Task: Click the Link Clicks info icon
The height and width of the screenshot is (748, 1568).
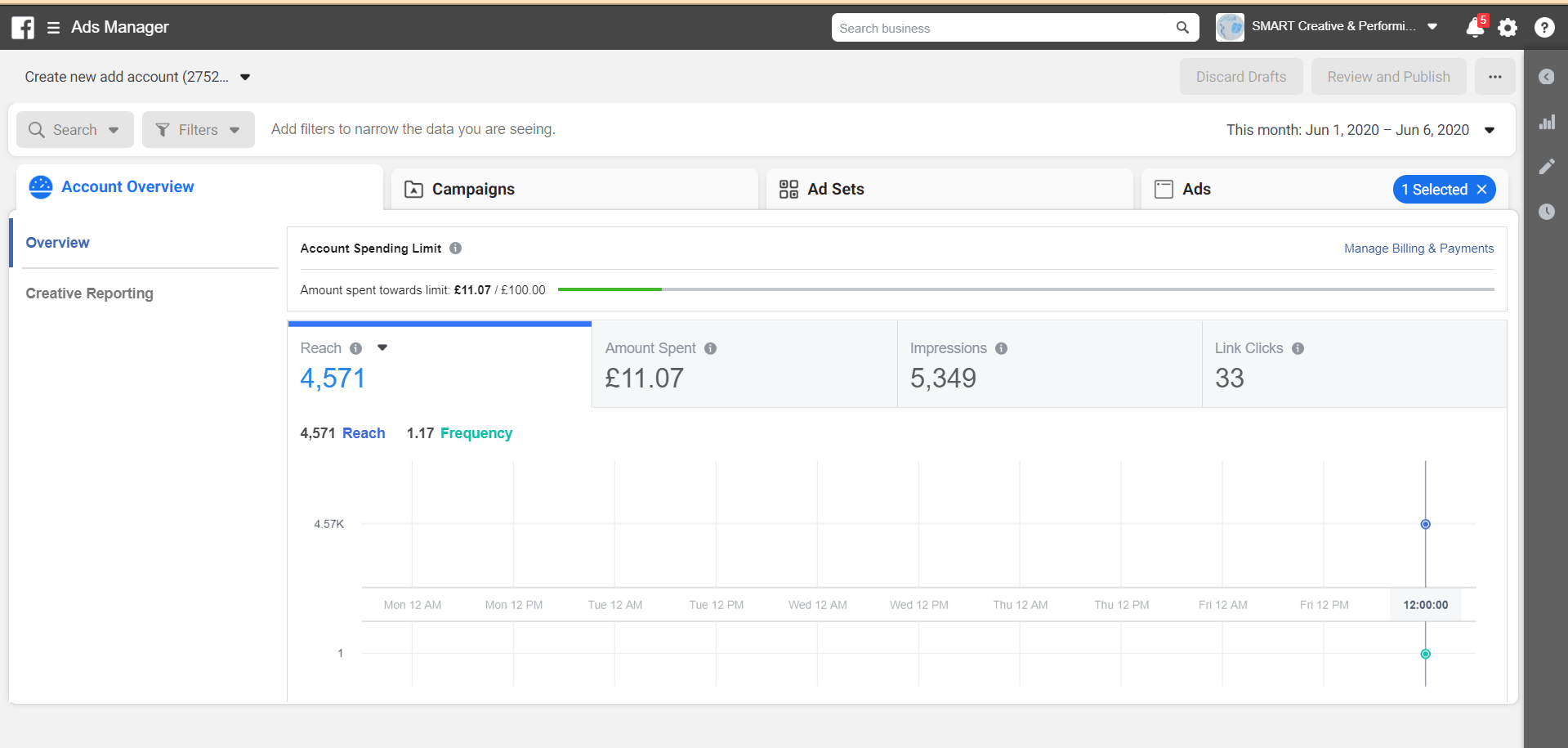Action: tap(1298, 348)
